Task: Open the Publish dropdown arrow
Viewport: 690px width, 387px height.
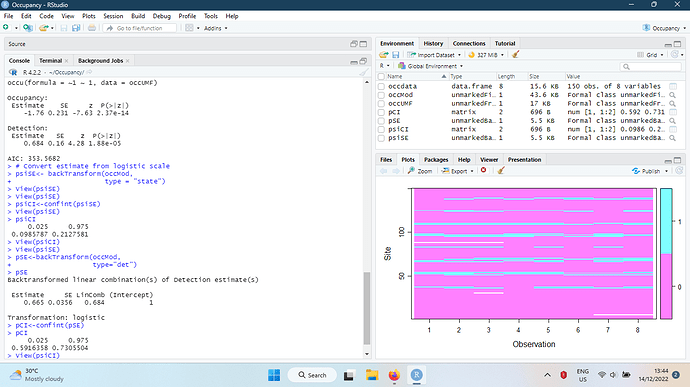Action: click(x=666, y=171)
